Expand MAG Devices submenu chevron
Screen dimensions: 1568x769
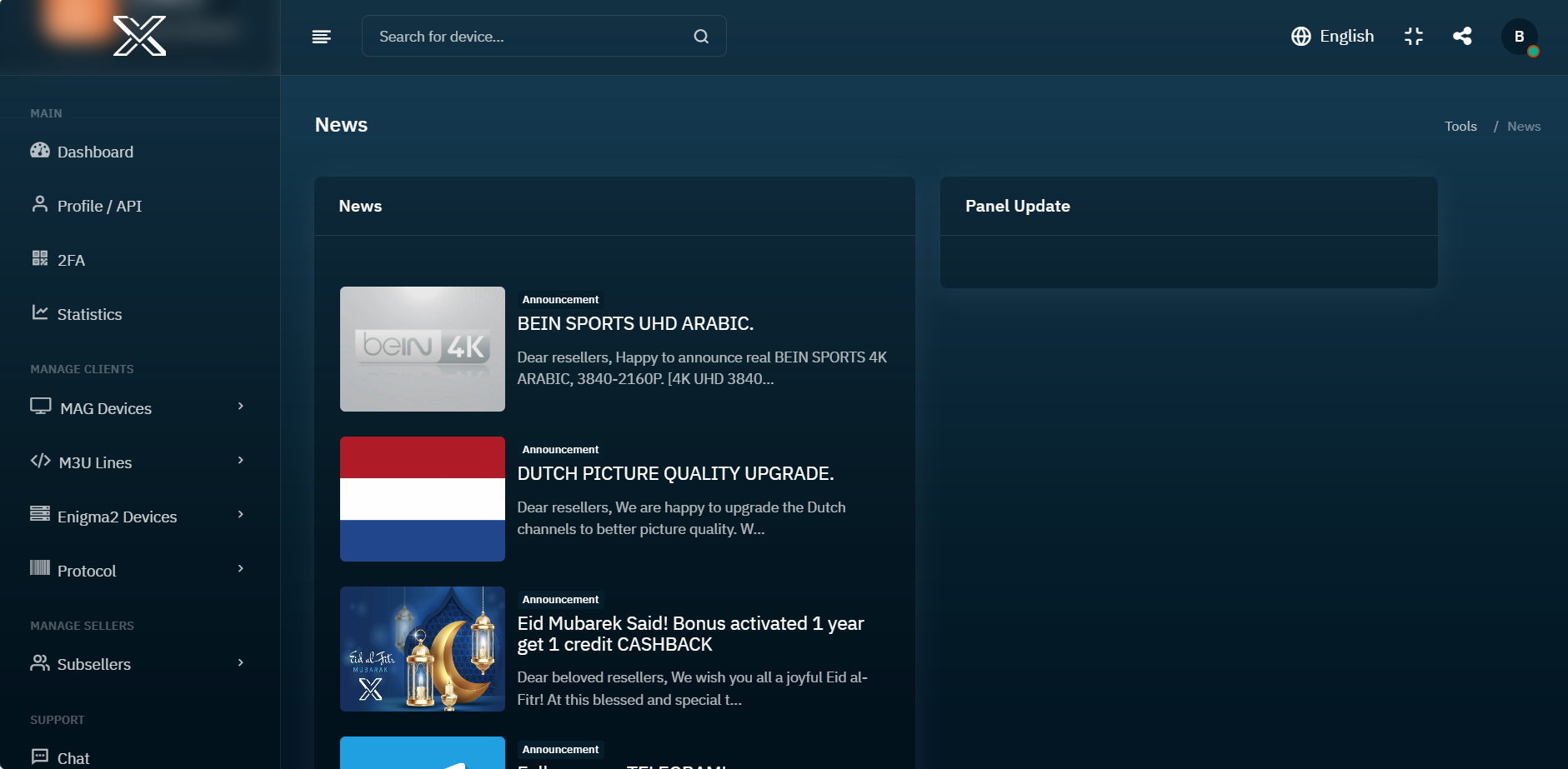(x=240, y=407)
